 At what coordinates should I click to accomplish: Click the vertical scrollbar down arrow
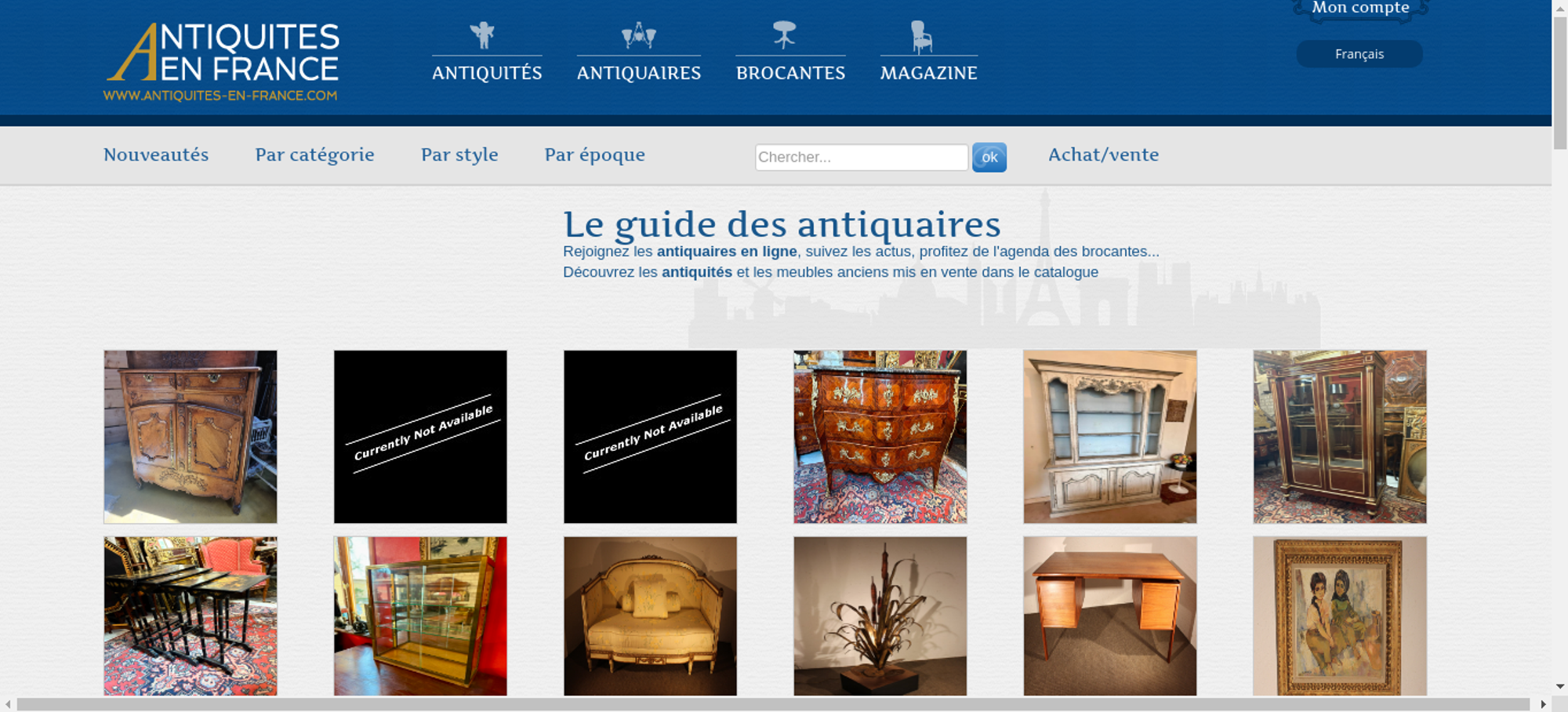coord(1560,686)
